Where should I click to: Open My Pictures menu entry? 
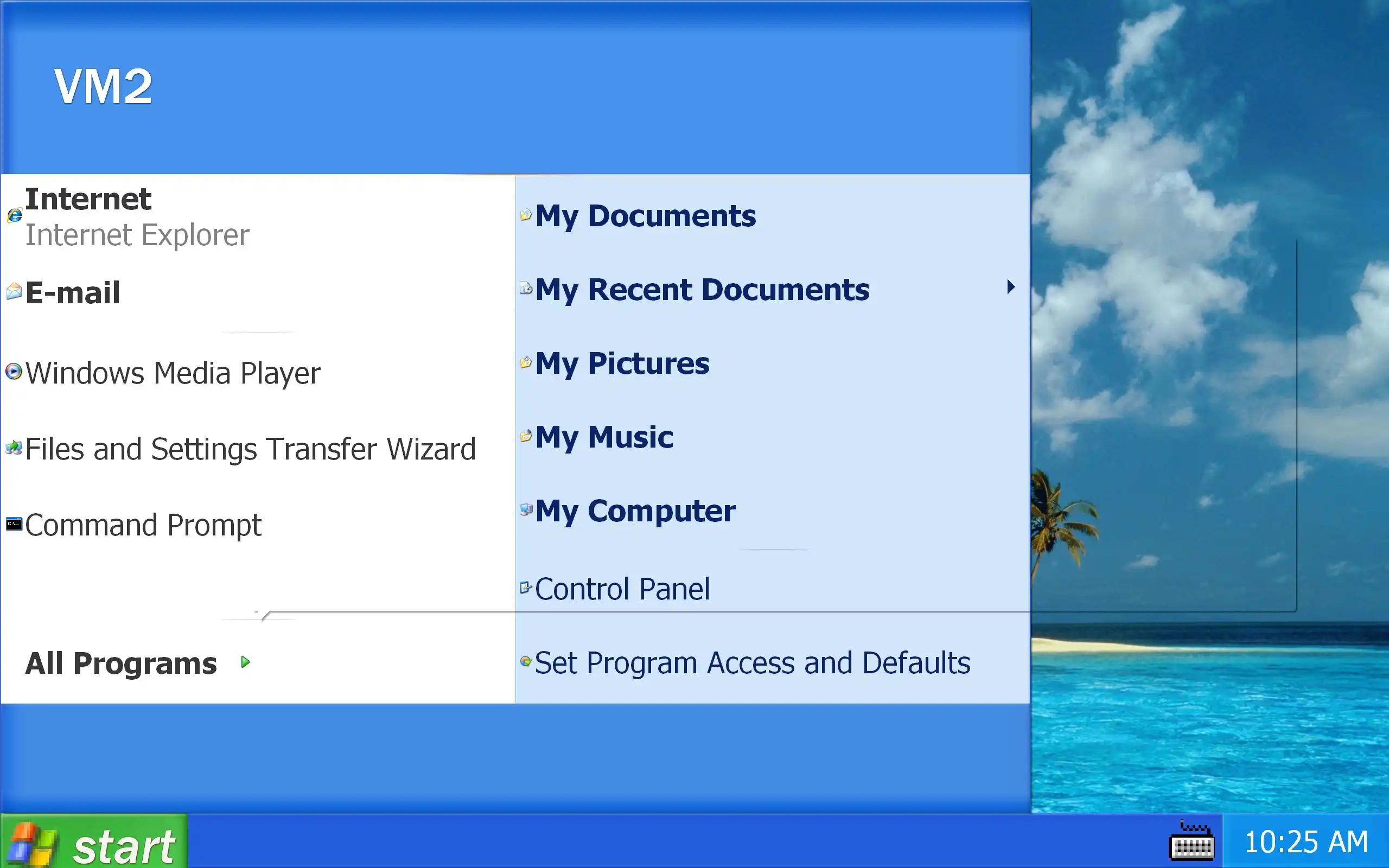[x=622, y=363]
